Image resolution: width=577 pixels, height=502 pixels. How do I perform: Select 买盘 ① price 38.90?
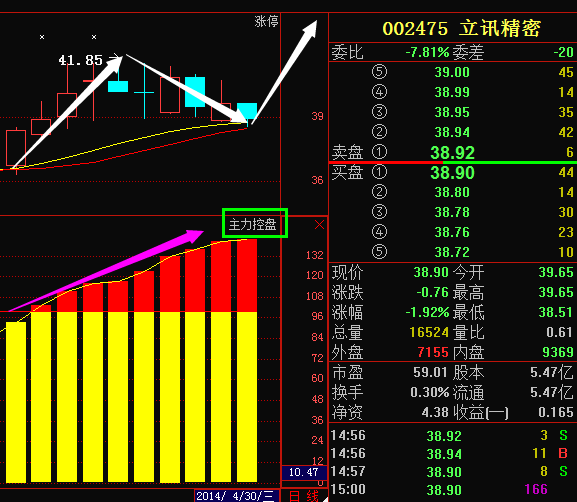453,173
